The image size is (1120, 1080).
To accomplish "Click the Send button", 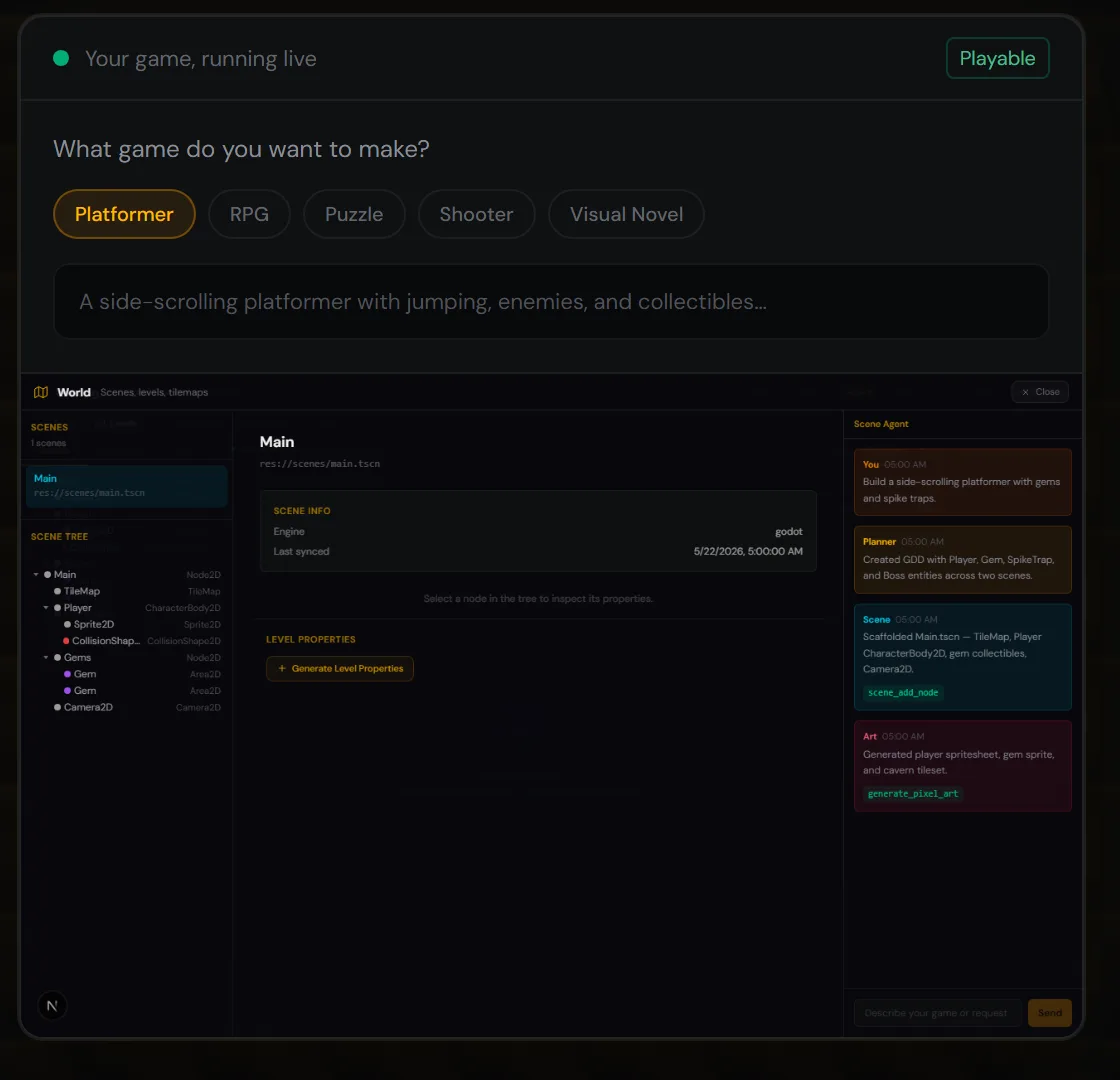I will click(1049, 1013).
